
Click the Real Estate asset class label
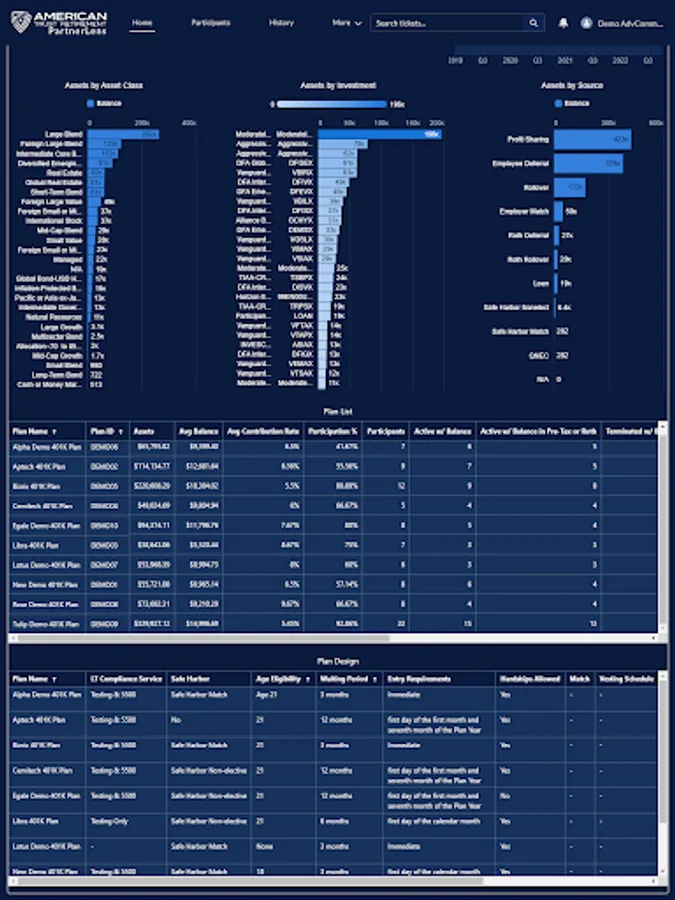pos(64,173)
